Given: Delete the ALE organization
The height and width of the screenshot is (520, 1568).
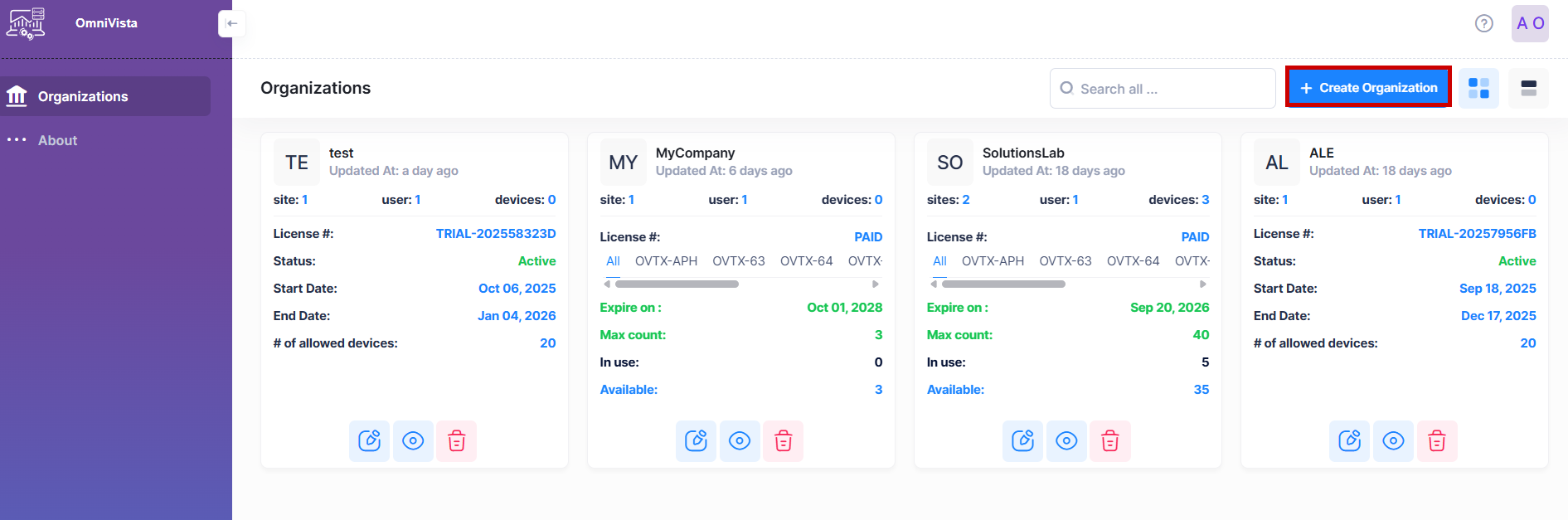Looking at the screenshot, I should tap(1436, 440).
